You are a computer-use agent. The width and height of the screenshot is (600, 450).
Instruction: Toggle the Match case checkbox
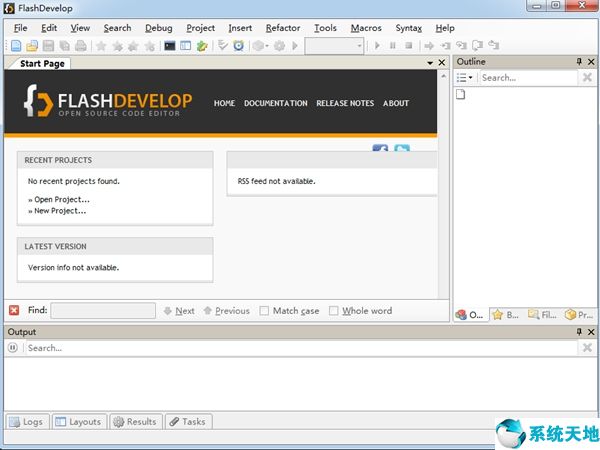(264, 311)
